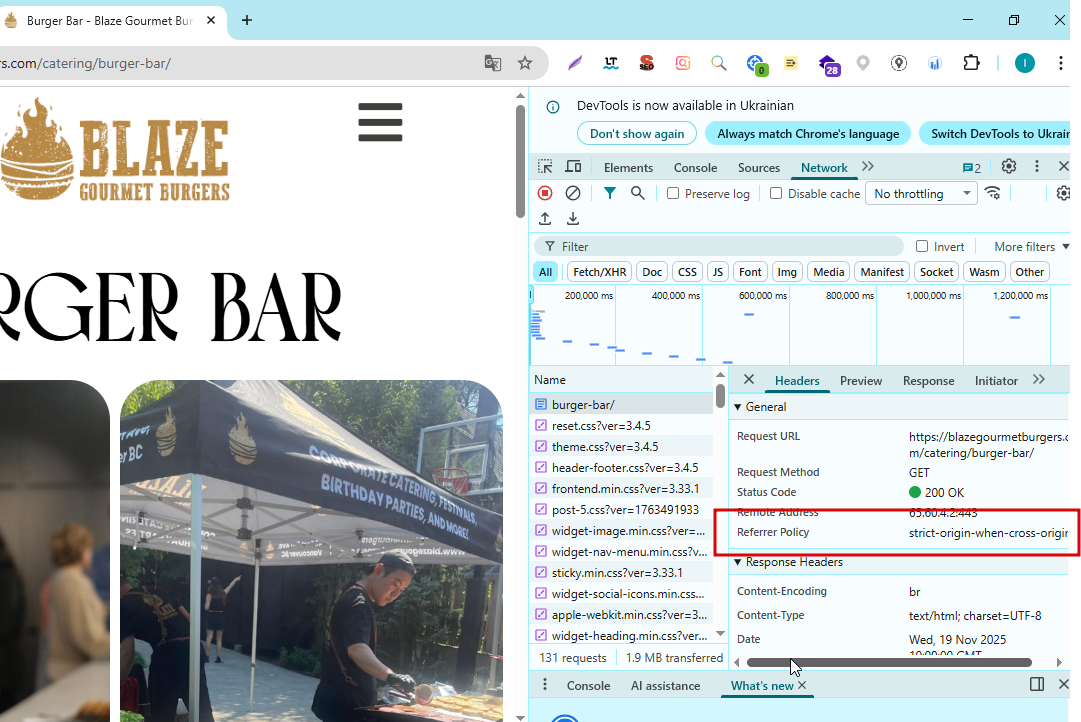Toggle the drawer dock layout icon
The image size is (1081, 722).
point(1036,684)
